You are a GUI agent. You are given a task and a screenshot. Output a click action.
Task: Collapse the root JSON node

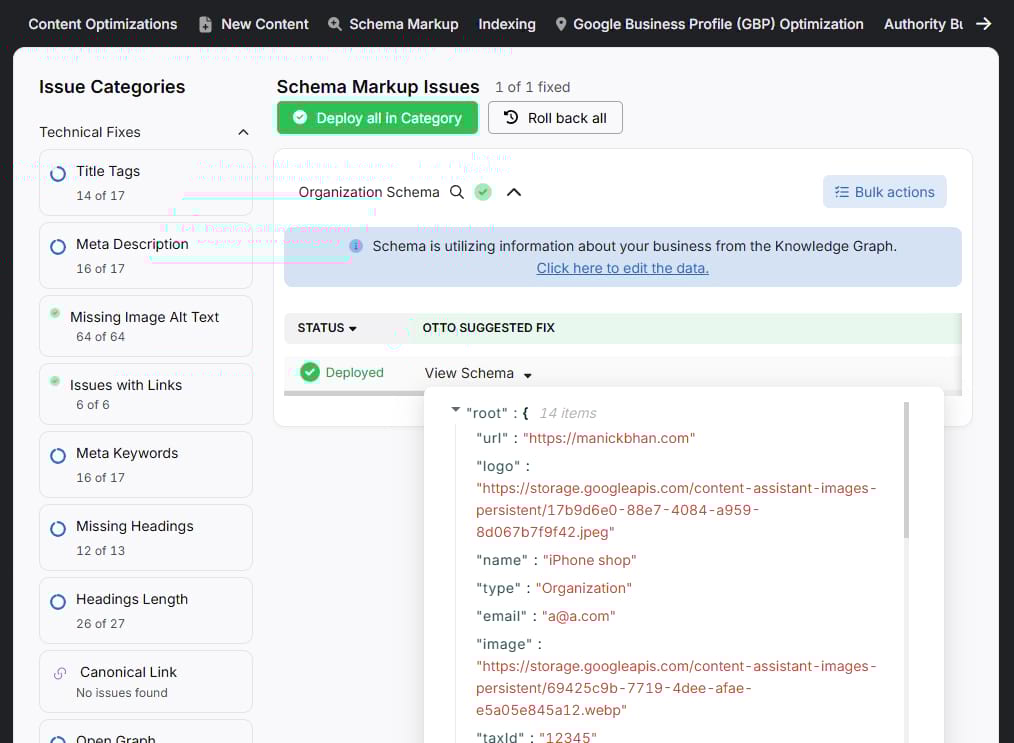pos(455,409)
